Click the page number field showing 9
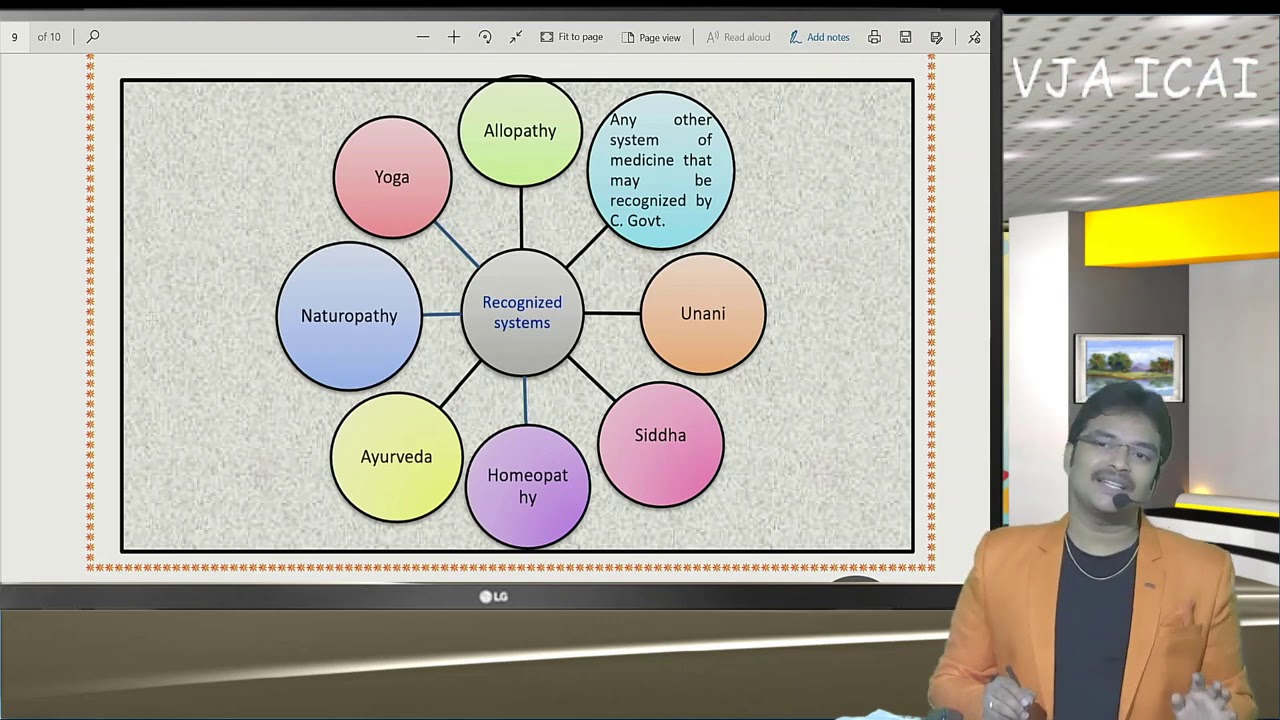 (x=14, y=37)
